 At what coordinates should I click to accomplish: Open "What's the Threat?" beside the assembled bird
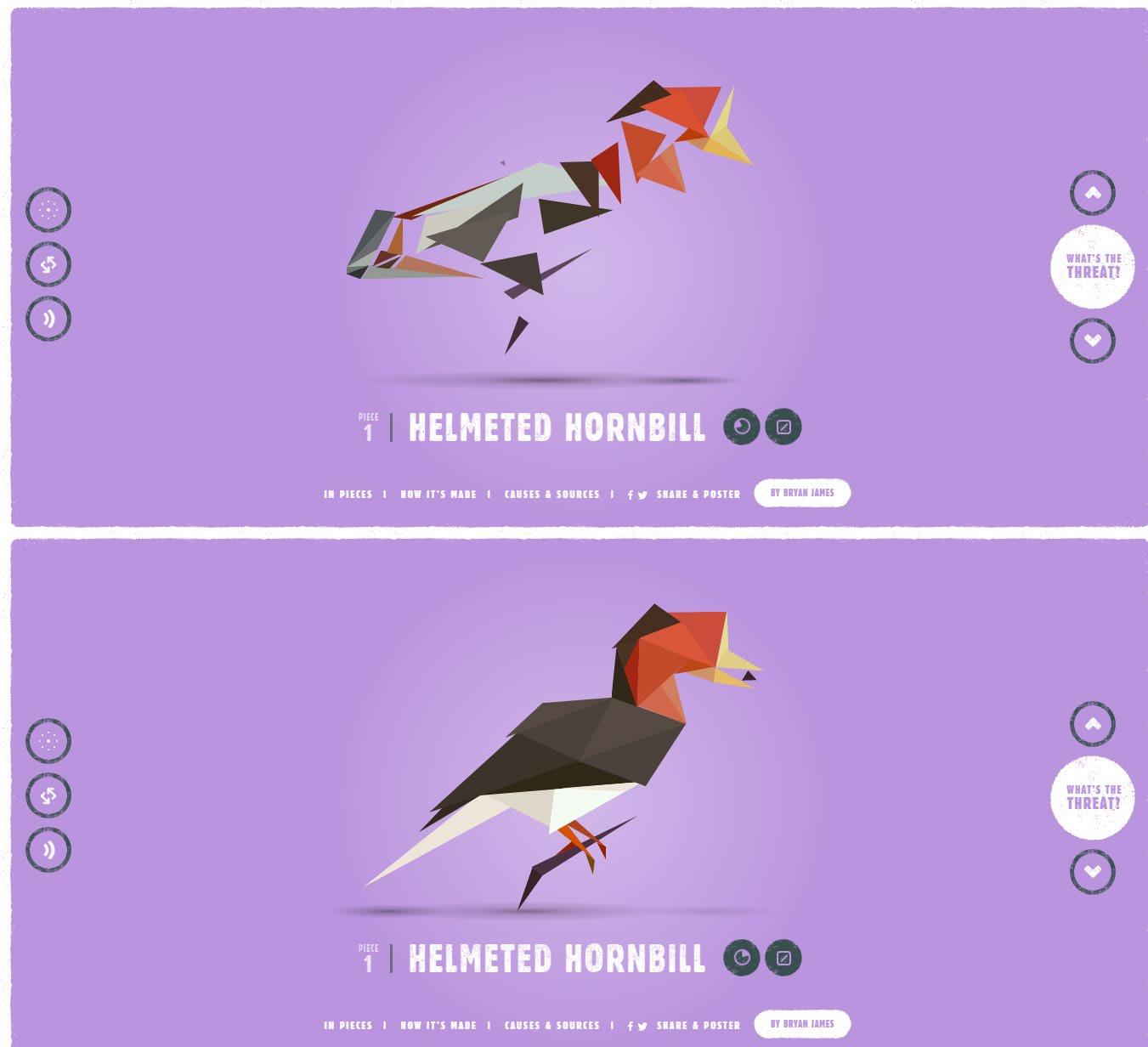(x=1093, y=797)
